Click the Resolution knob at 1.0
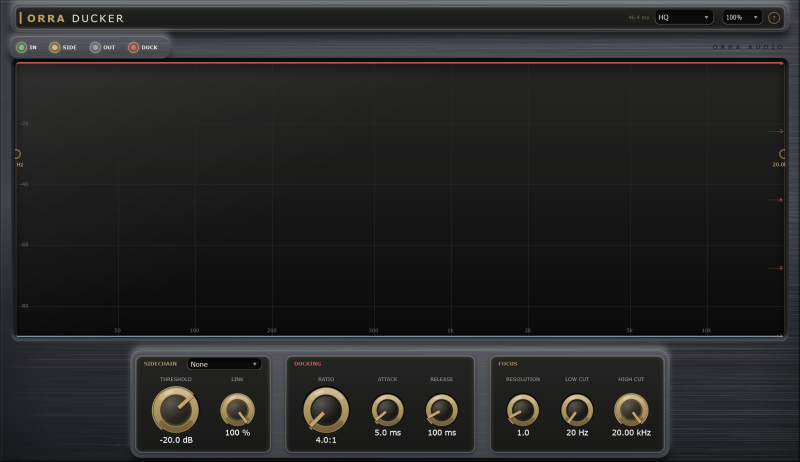This screenshot has width=800, height=462. tap(523, 410)
